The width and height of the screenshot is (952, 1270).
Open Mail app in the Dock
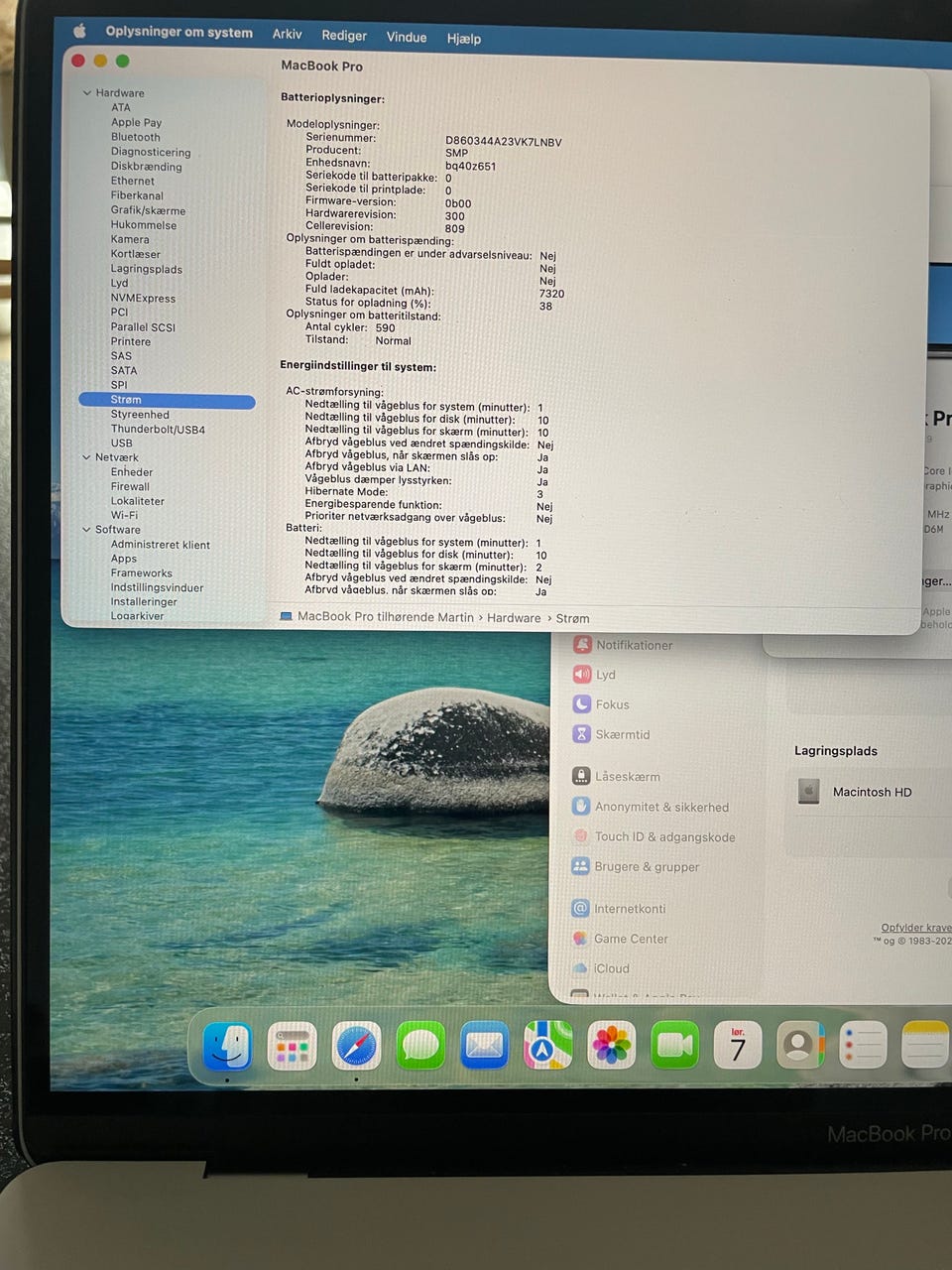484,1046
